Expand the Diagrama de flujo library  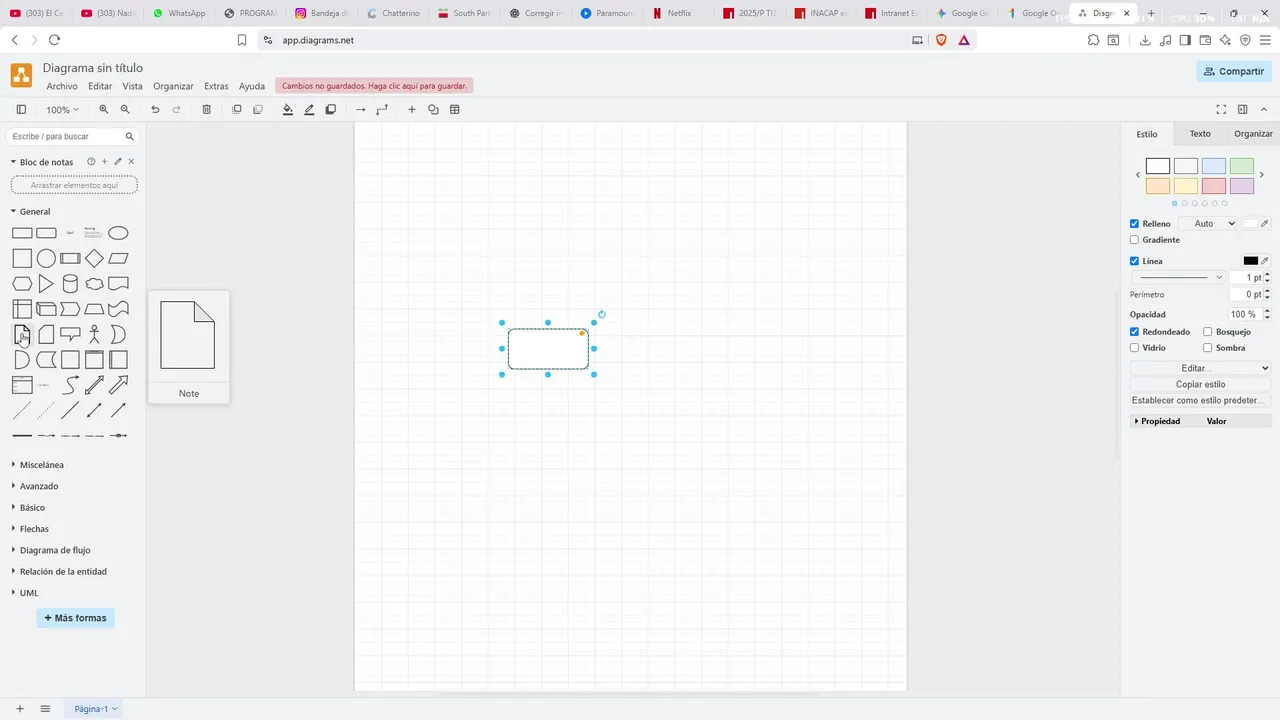coord(54,550)
